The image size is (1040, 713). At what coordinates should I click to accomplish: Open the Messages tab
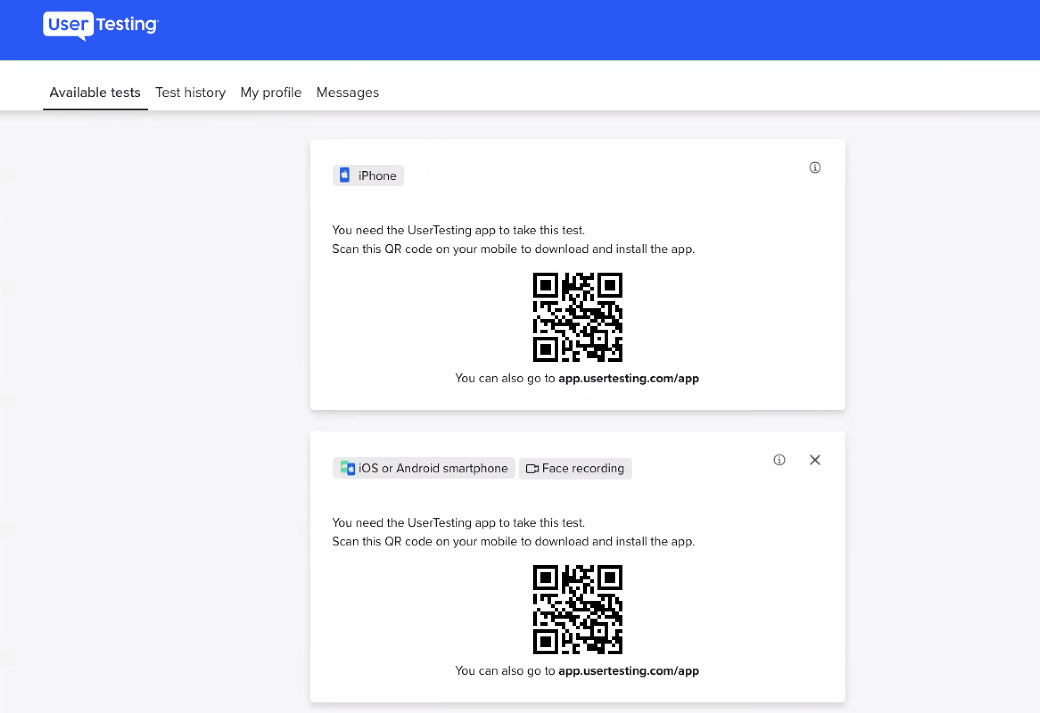click(x=347, y=92)
